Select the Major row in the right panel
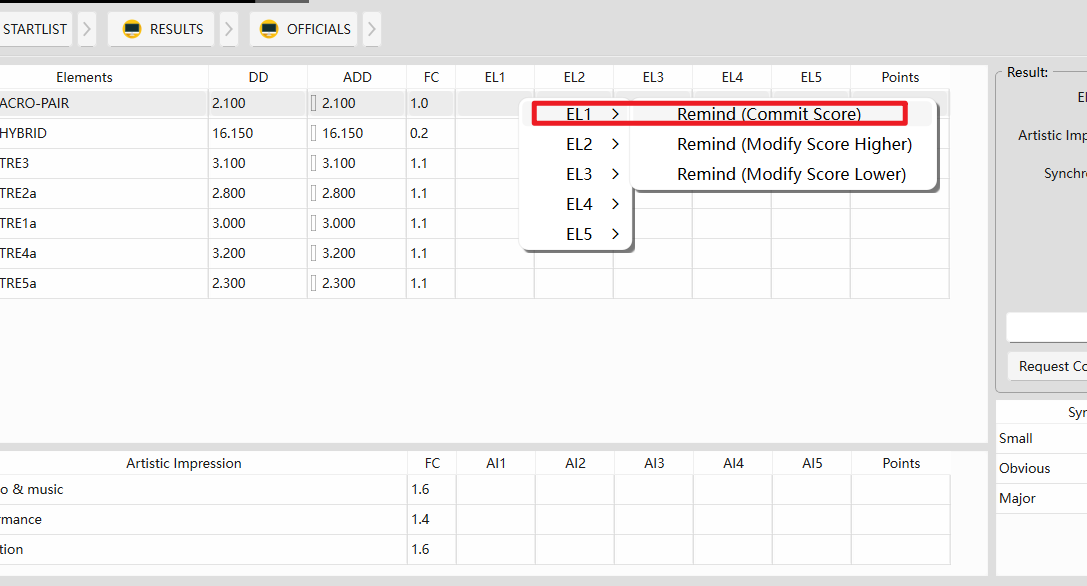Image resolution: width=1087 pixels, height=586 pixels. tap(1041, 498)
